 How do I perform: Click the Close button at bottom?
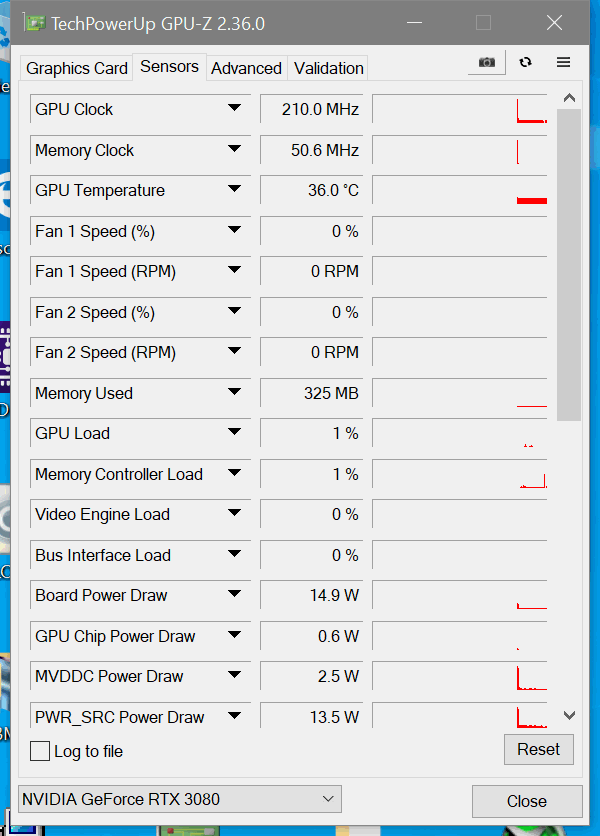[526, 801]
